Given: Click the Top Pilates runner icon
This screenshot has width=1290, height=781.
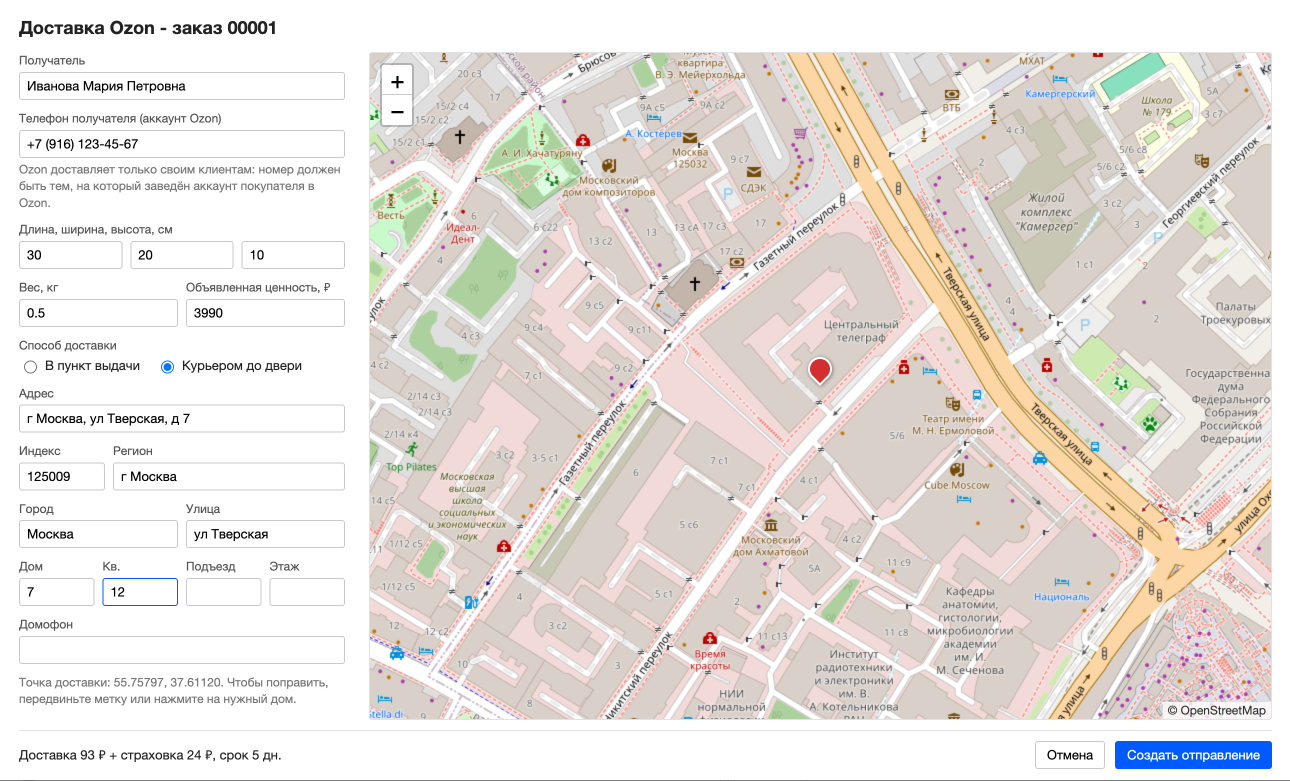Looking at the screenshot, I should pos(412,449).
